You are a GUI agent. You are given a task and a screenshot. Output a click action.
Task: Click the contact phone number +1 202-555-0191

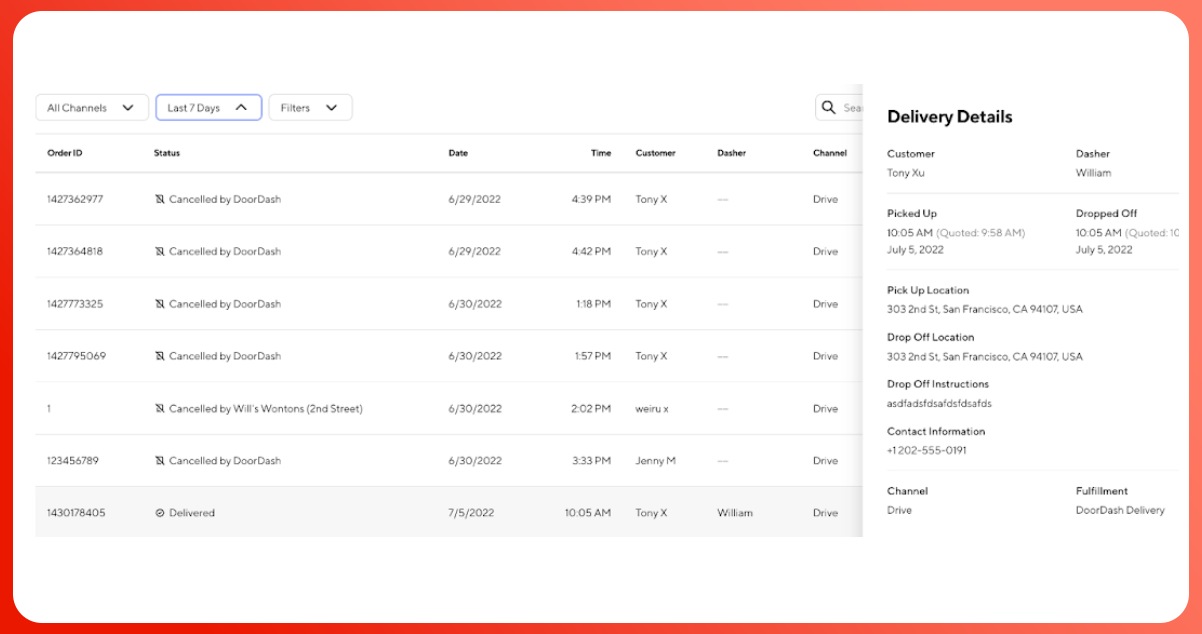927,450
